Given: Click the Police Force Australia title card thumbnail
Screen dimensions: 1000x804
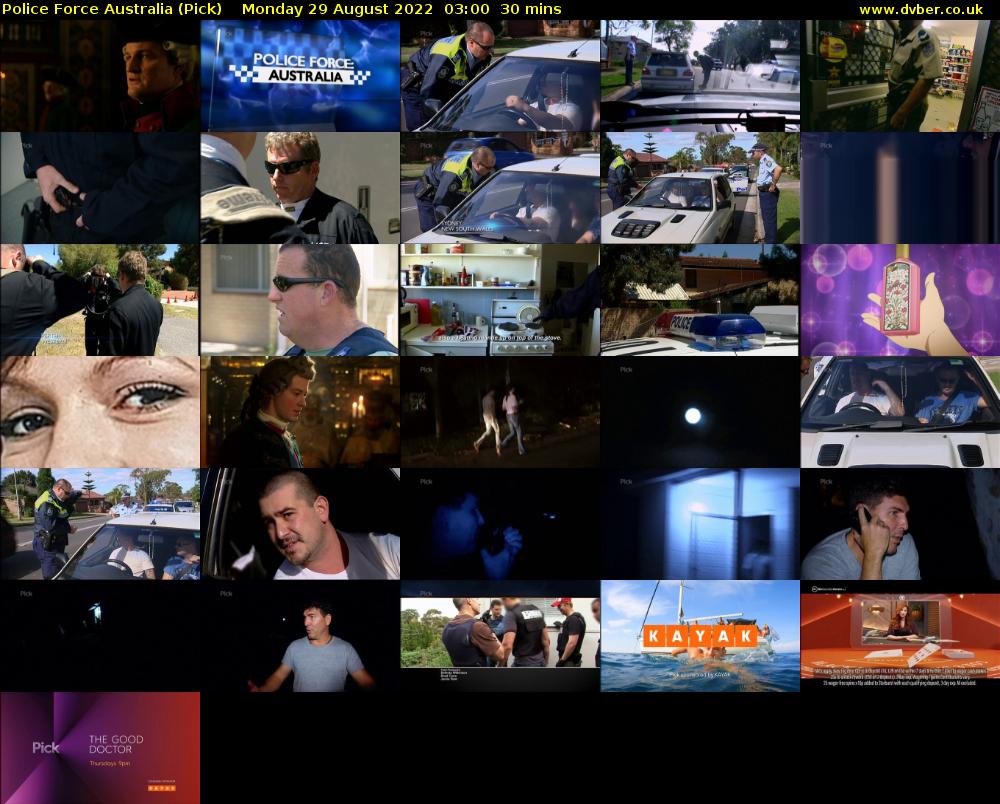Looking at the screenshot, I should [300, 76].
